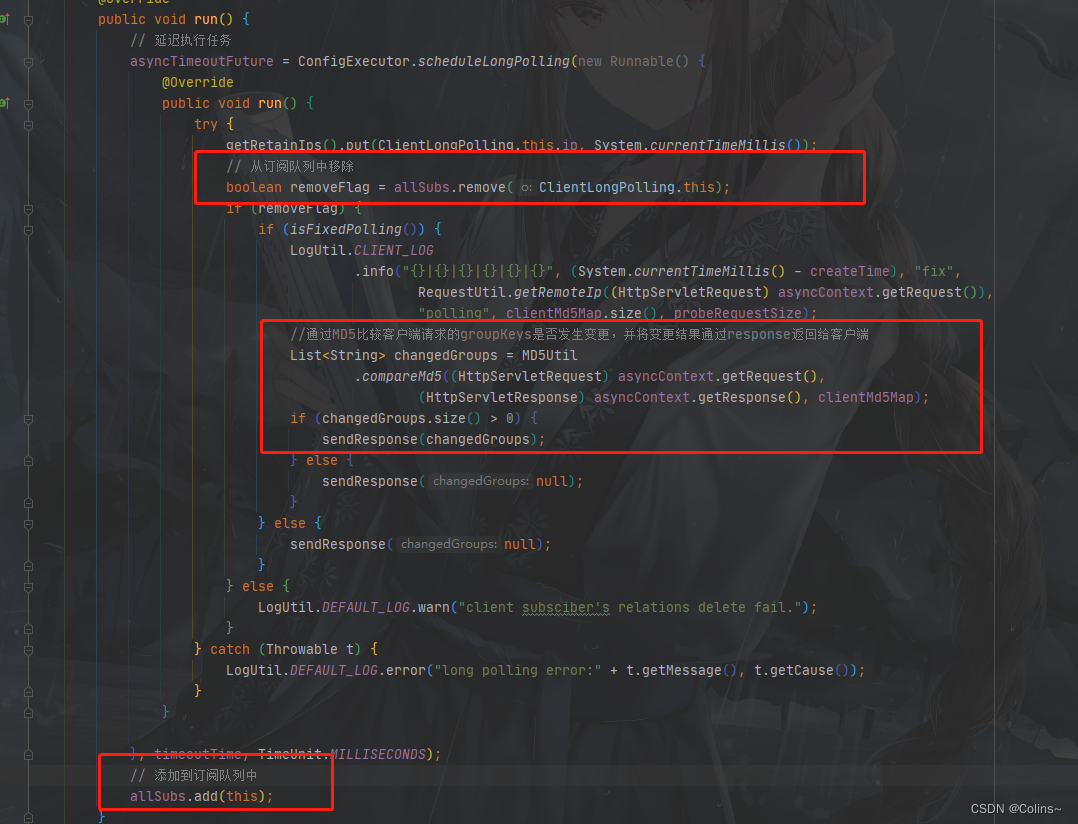Image resolution: width=1078 pixels, height=824 pixels.
Task: Click 'ConfigExecutor' class reference
Action: tap(353, 61)
